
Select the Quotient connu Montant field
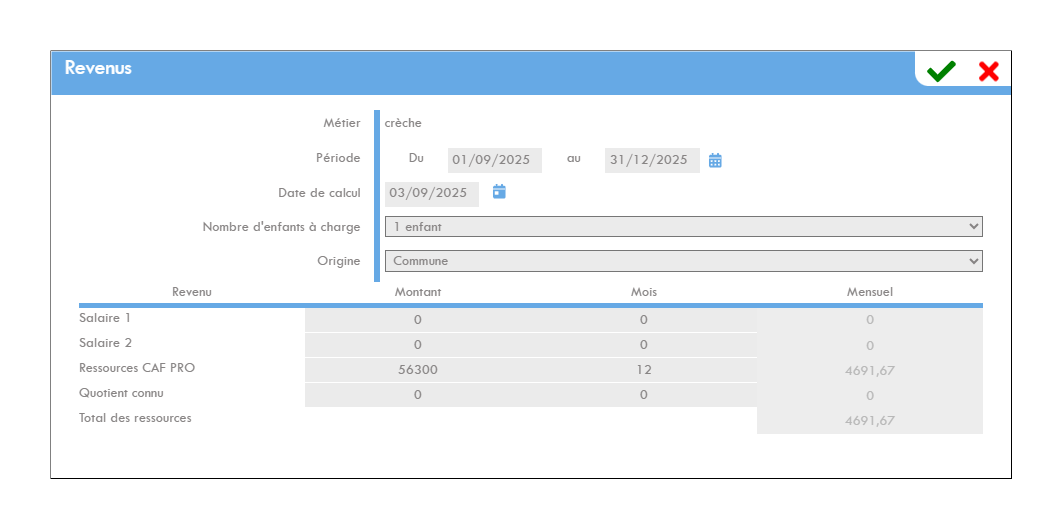(417, 395)
